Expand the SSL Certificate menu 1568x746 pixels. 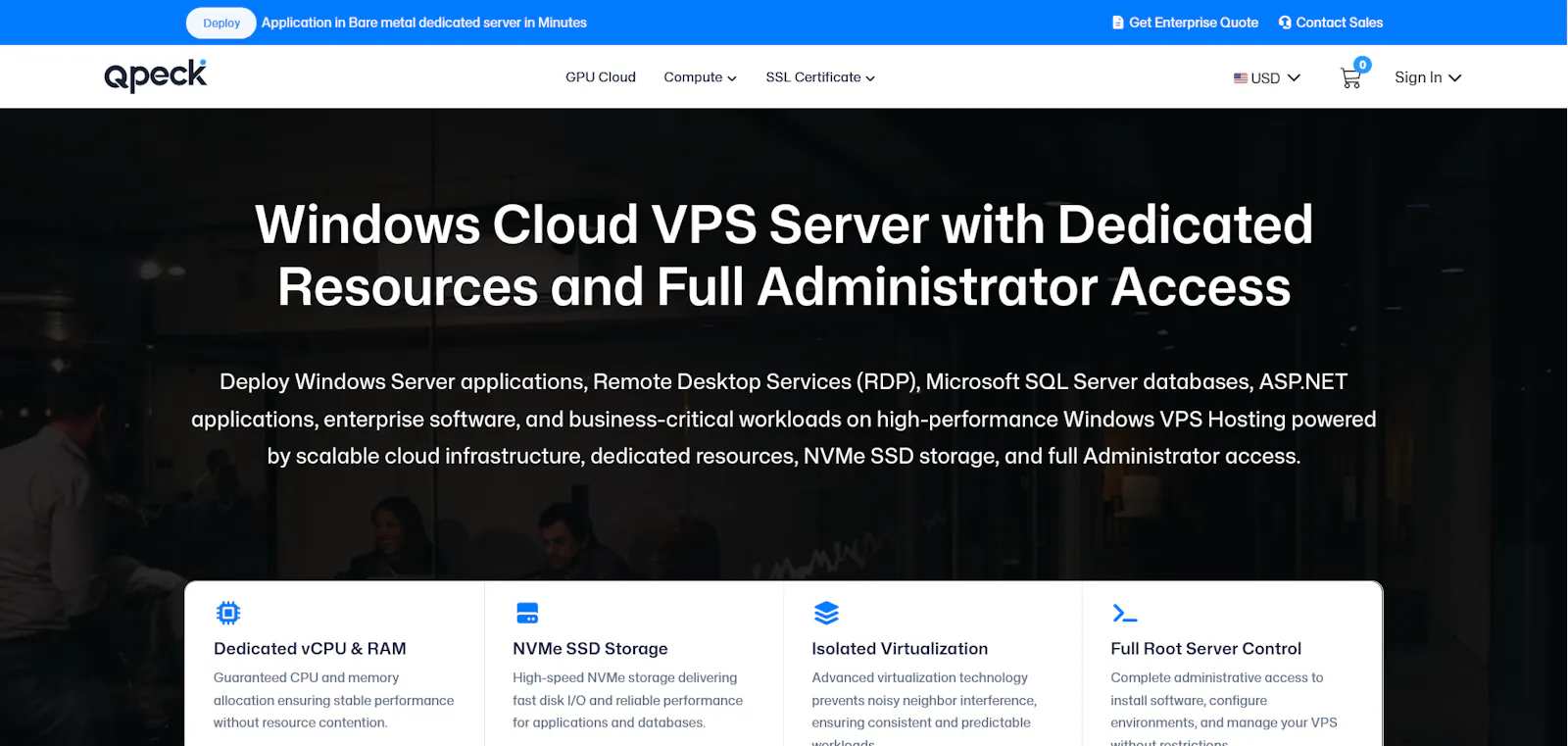[x=820, y=76]
